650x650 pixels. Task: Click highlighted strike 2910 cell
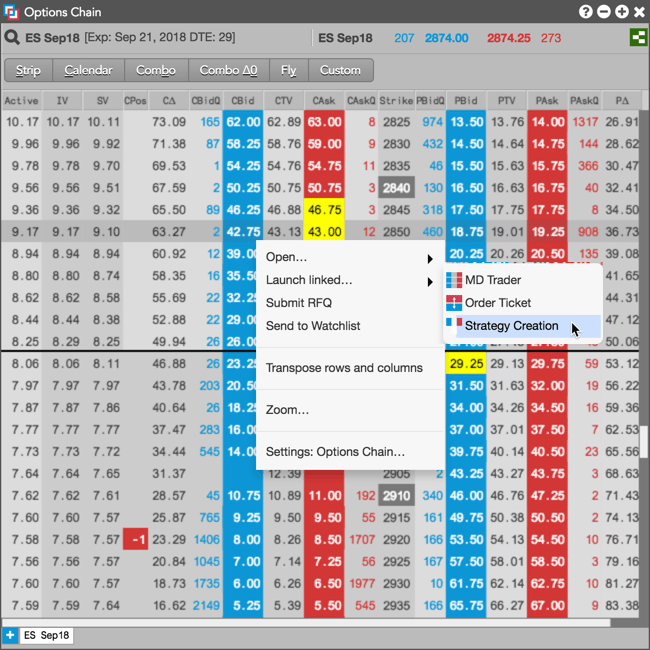pyautogui.click(x=396, y=495)
